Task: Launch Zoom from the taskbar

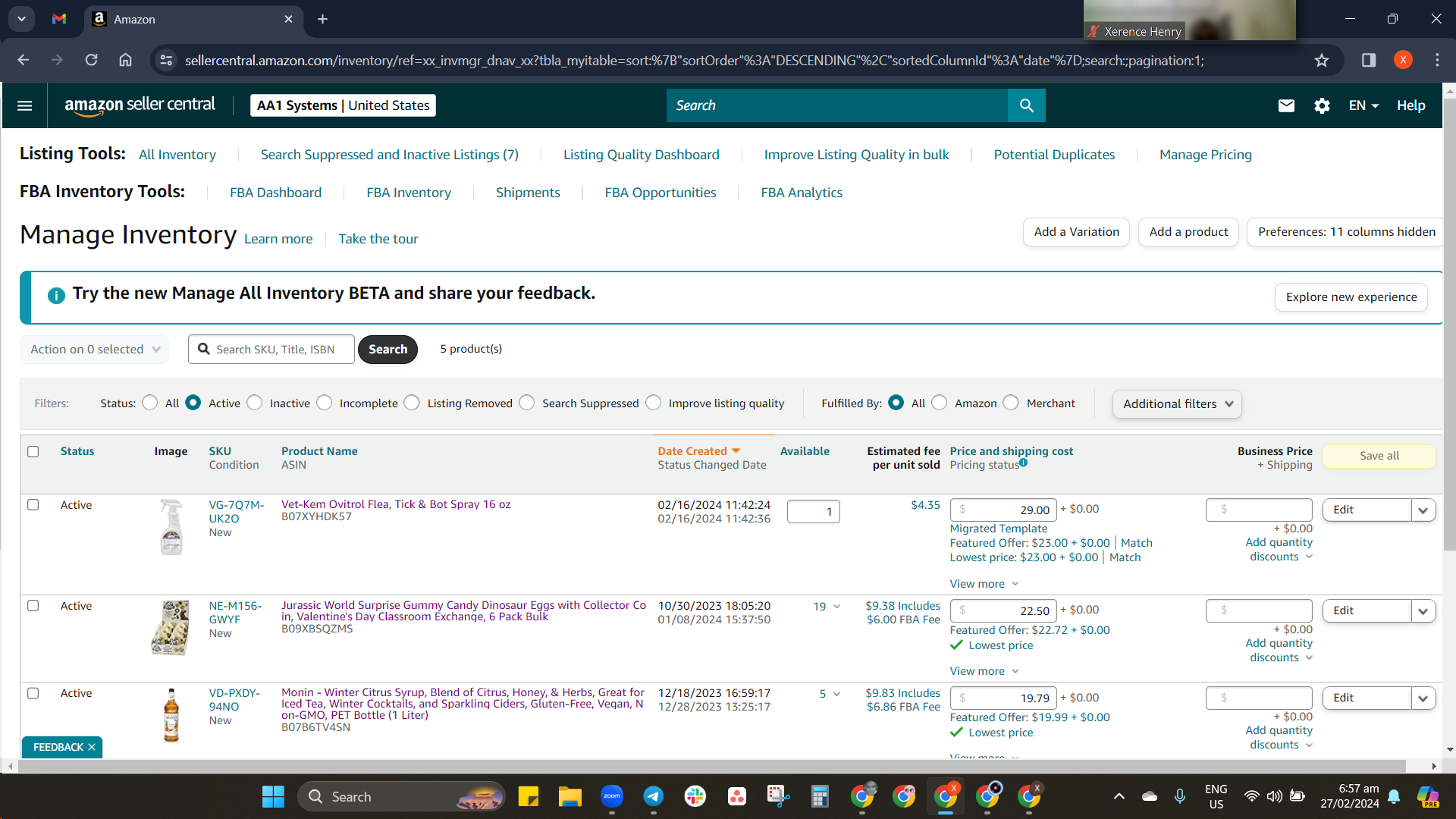Action: (611, 796)
